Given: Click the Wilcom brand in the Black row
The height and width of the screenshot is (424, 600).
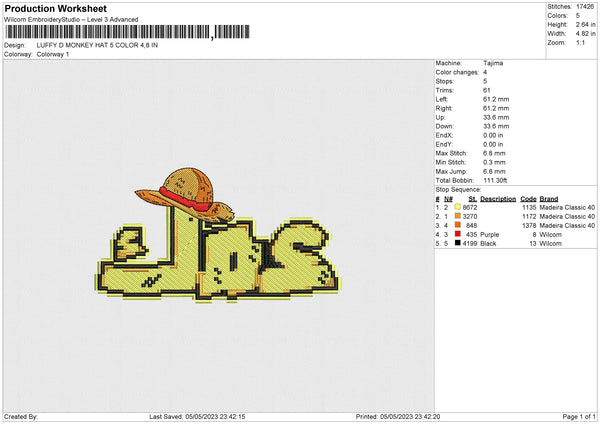Looking at the screenshot, I should 550,243.
